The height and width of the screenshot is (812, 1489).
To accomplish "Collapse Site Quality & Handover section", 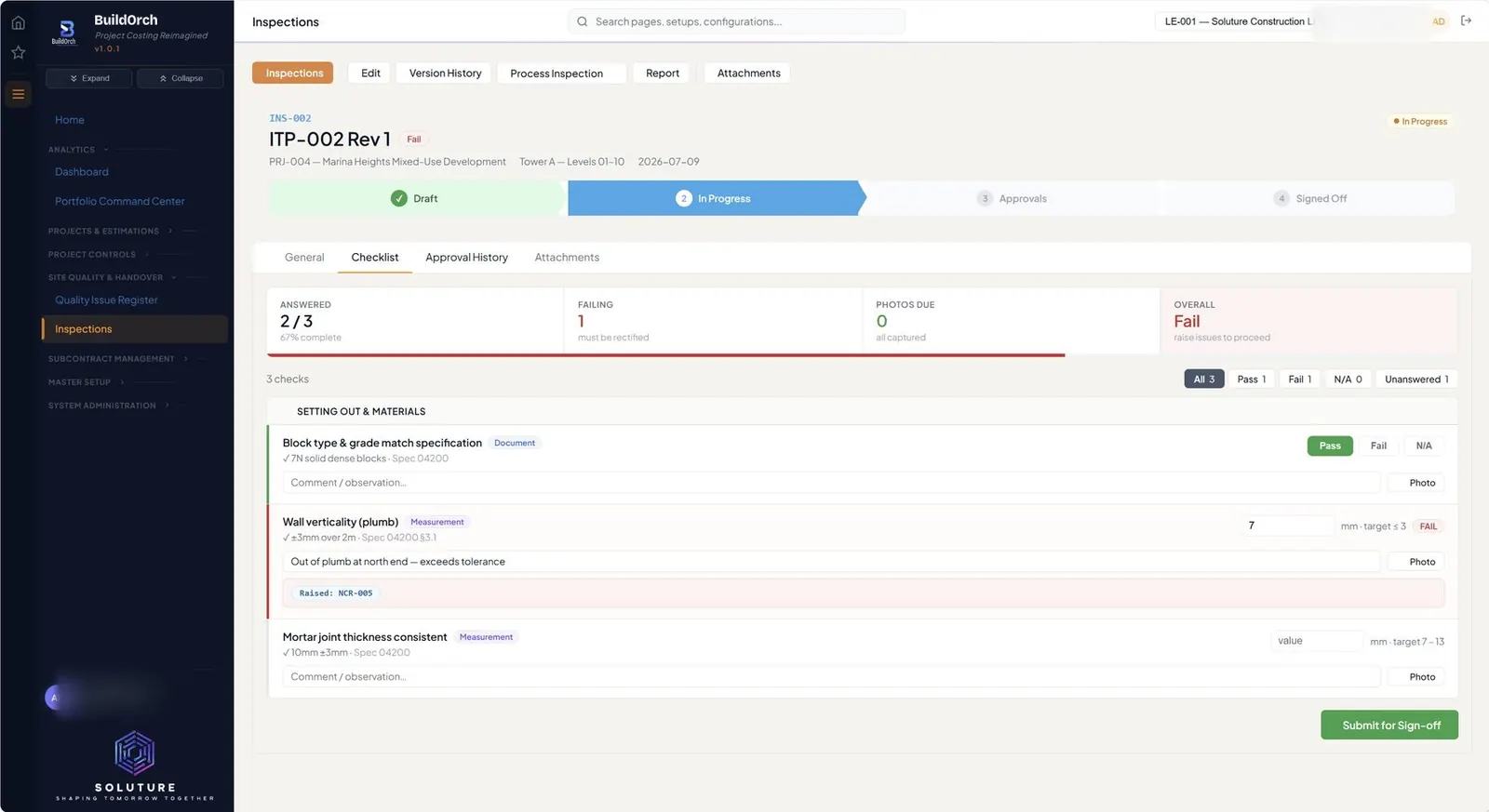I will tap(112, 277).
